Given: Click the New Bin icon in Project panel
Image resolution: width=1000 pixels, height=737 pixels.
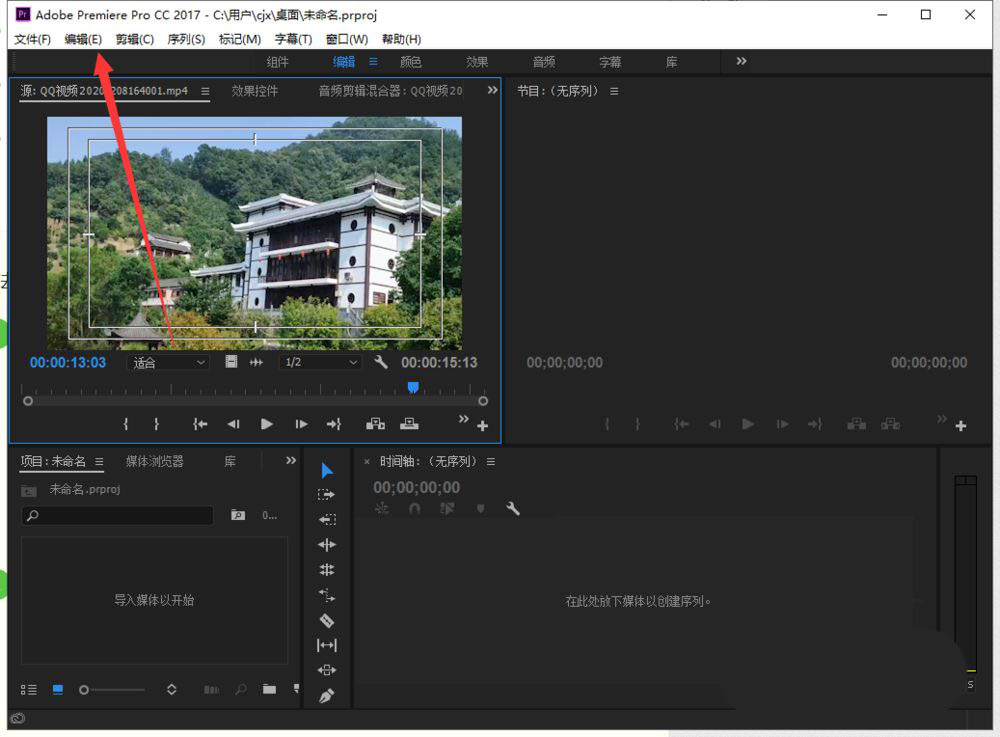Looking at the screenshot, I should (267, 689).
